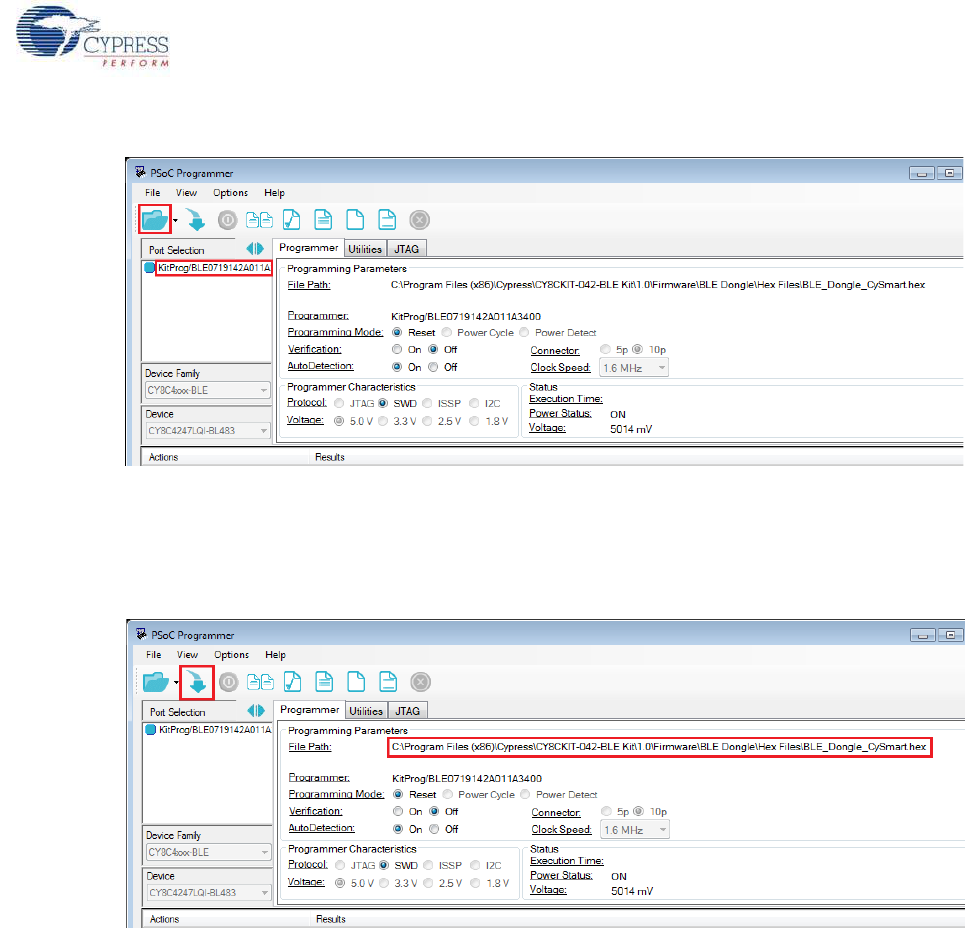Click the lined document icon in upper window

323,220
